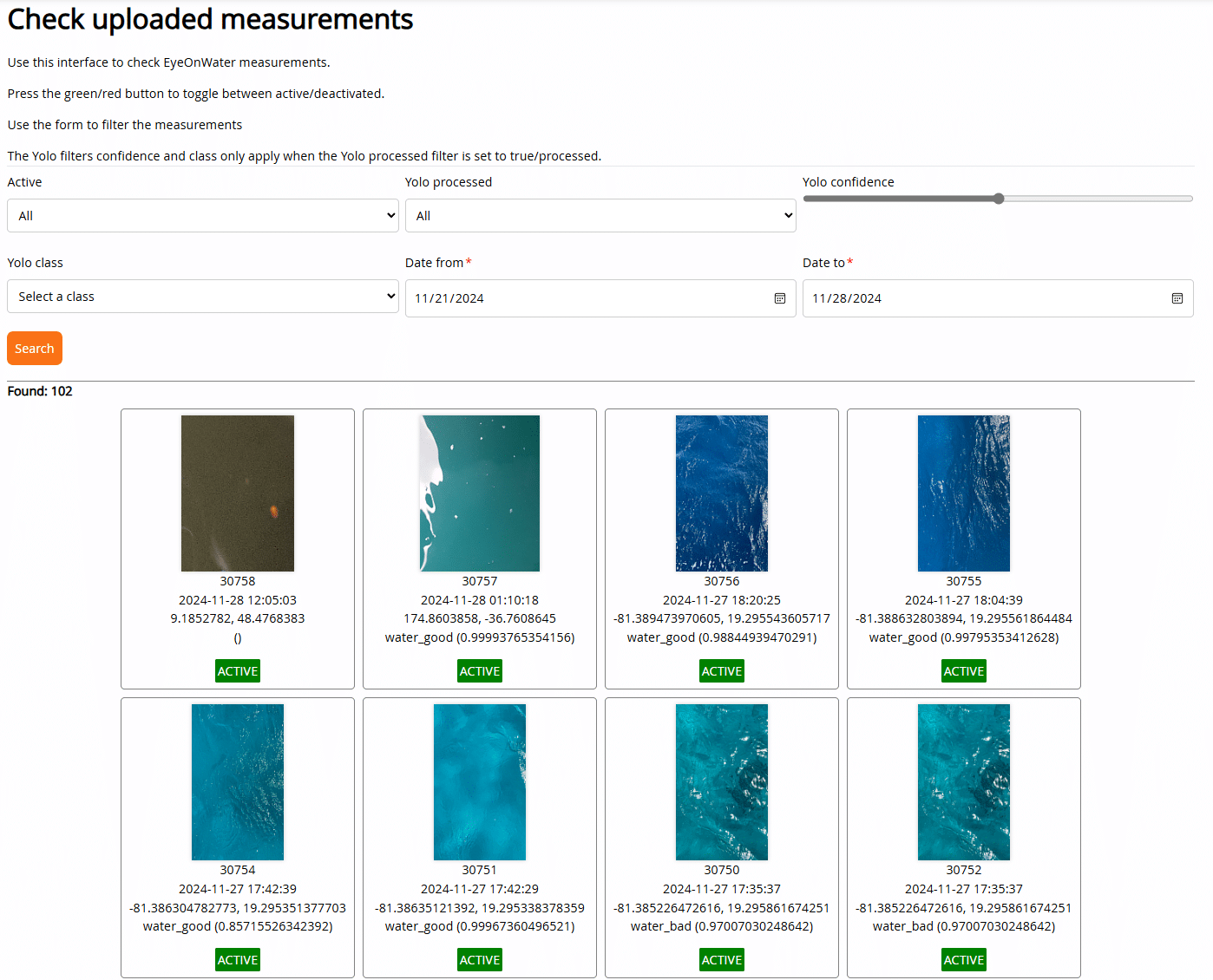Open the Yolo processed dropdown

click(600, 216)
